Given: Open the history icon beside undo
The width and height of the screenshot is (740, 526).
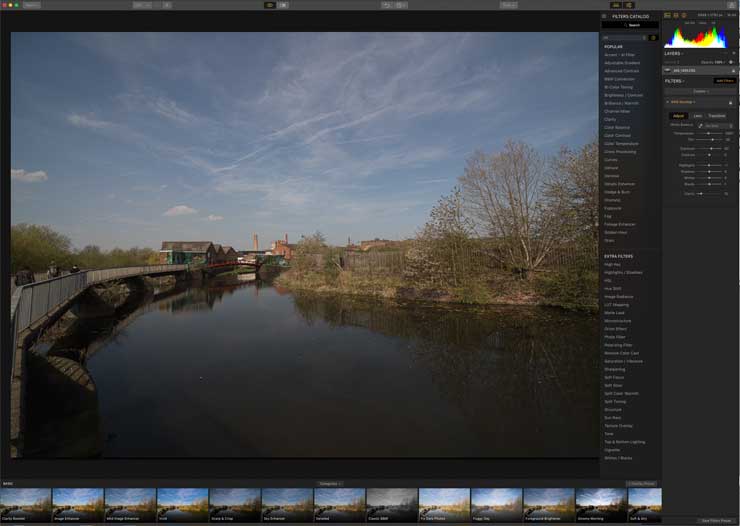Looking at the screenshot, I should (401, 5).
